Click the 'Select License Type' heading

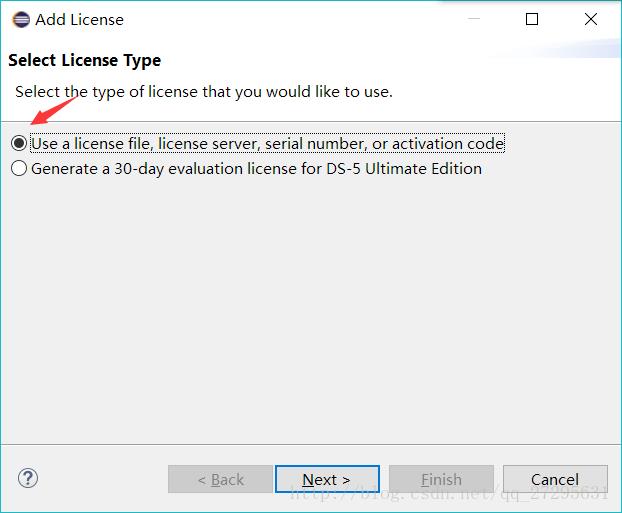84,61
